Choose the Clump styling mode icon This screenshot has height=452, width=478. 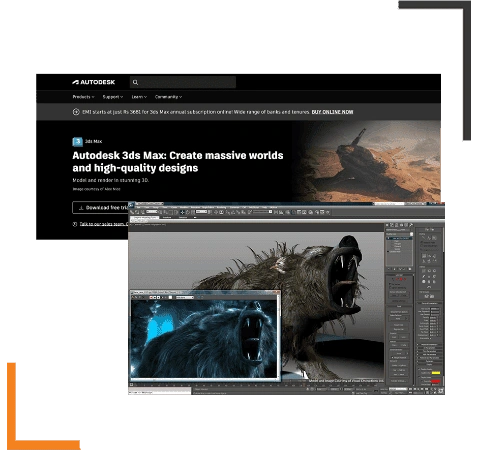(424, 261)
